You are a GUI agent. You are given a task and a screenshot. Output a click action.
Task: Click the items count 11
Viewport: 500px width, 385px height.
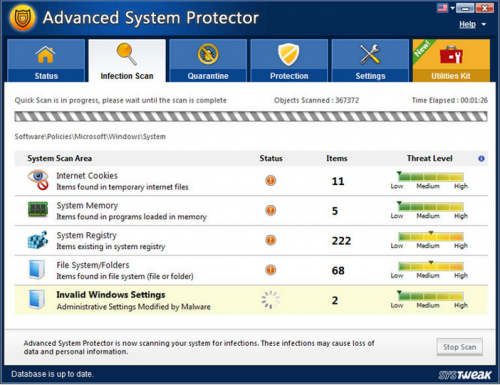point(338,181)
